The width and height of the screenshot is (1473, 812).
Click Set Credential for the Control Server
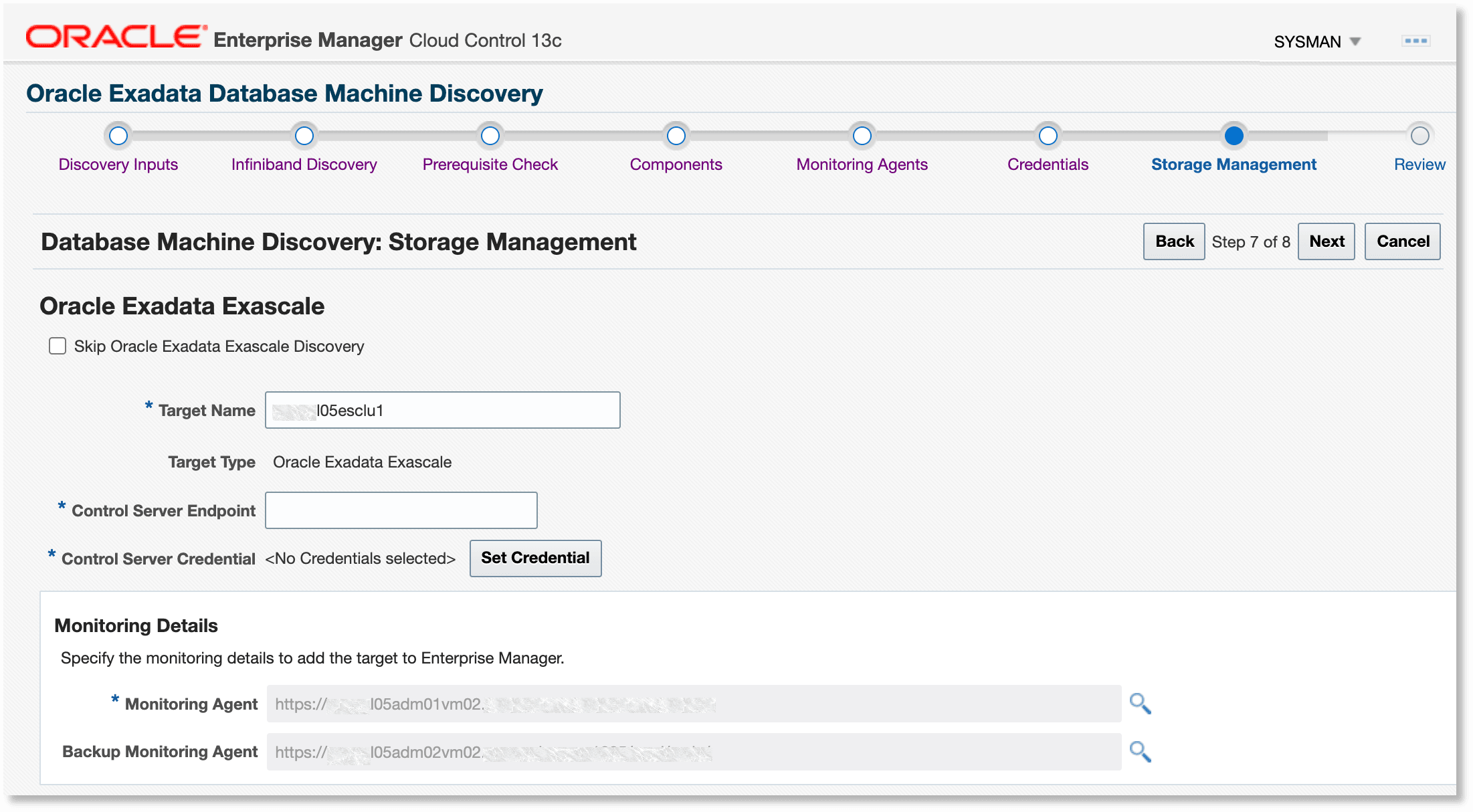[x=535, y=558]
